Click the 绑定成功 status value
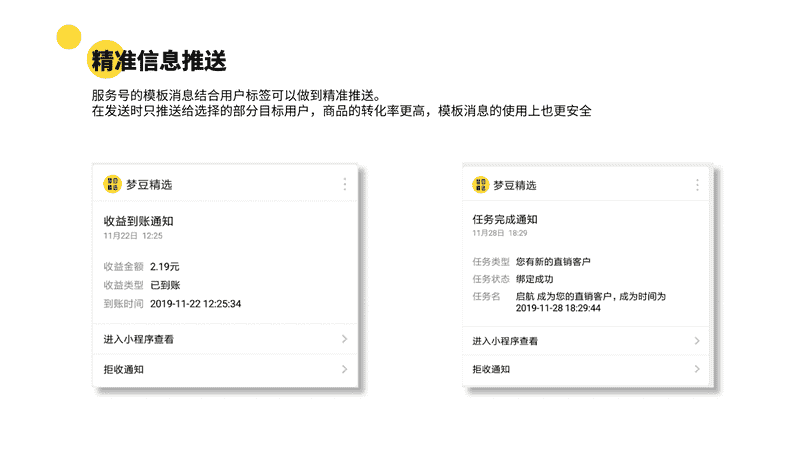Image resolution: width=800 pixels, height=450 pixels. click(534, 279)
